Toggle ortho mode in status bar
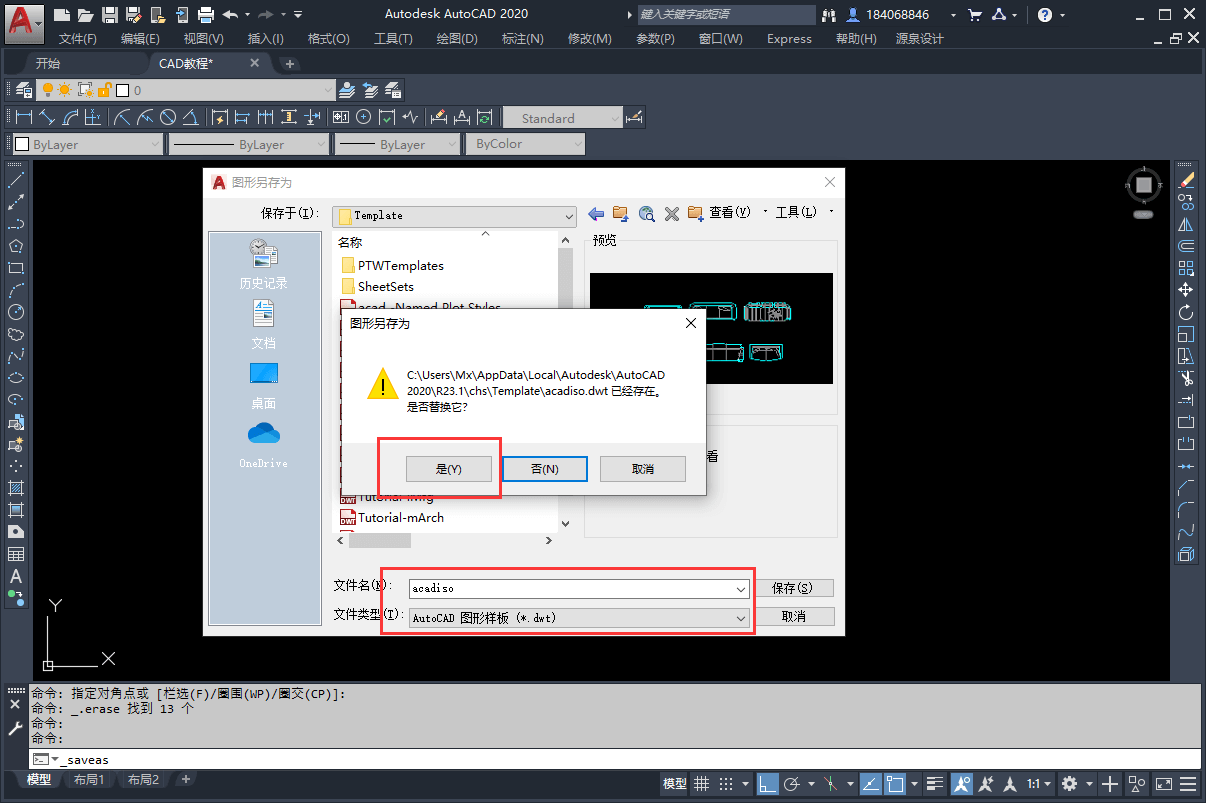 [x=766, y=784]
